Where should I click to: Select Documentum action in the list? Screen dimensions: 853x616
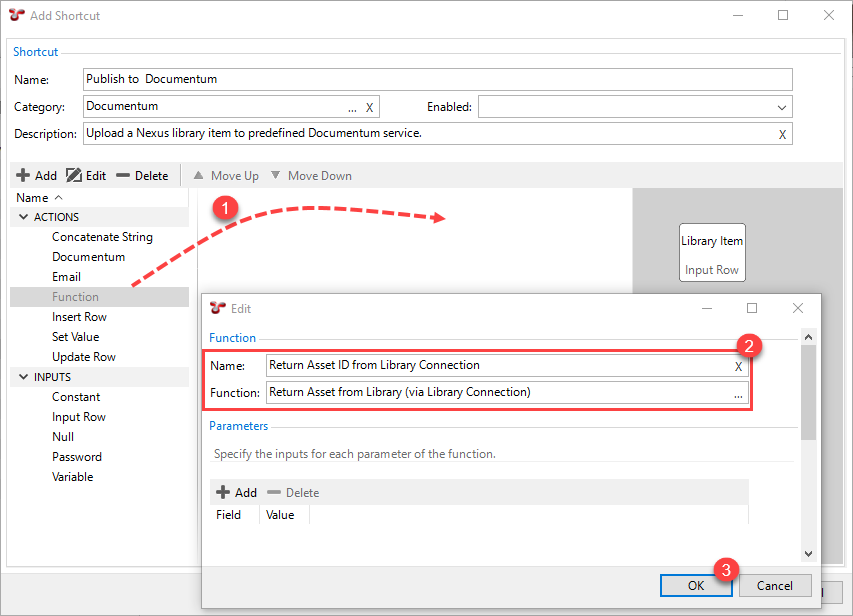click(88, 257)
